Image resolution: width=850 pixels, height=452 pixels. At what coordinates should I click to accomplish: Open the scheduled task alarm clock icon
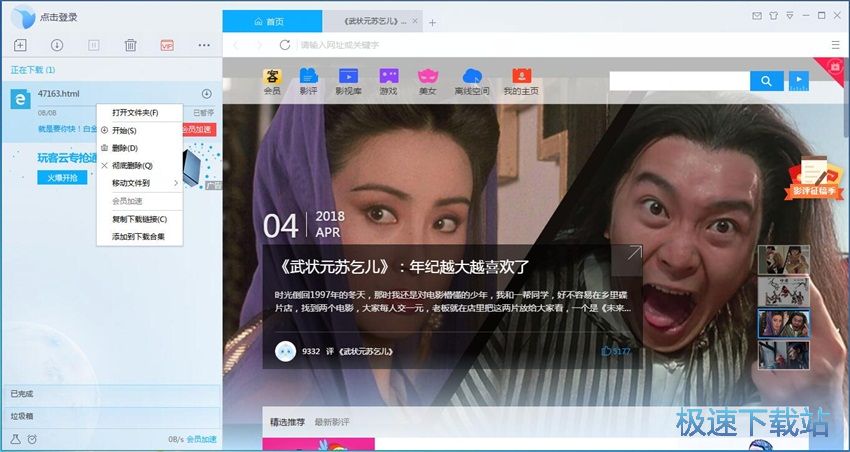tap(32, 440)
